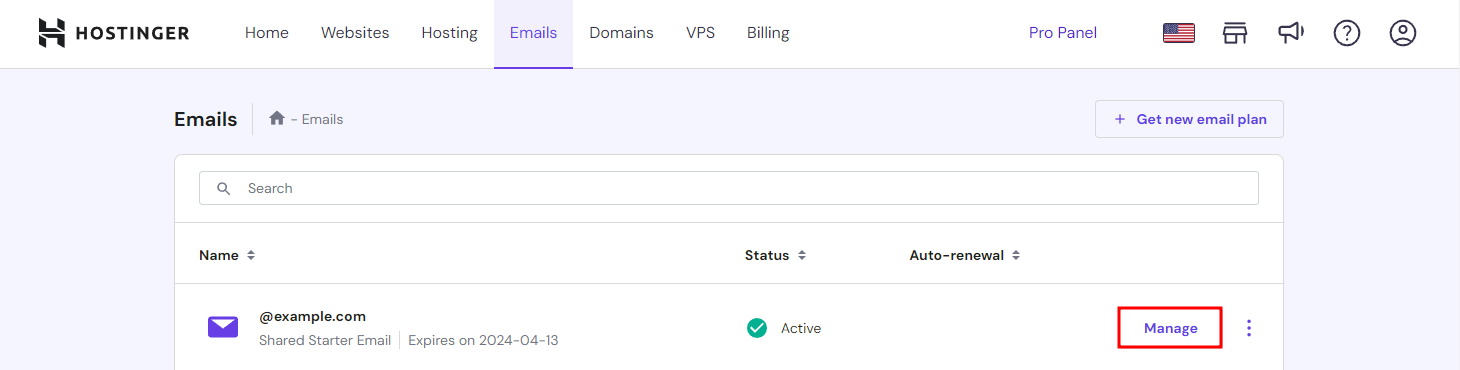Sort by Status column arrows

(x=801, y=255)
